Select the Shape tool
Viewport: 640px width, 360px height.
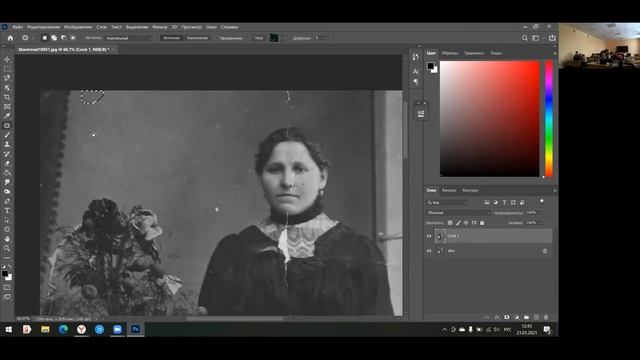[7, 229]
